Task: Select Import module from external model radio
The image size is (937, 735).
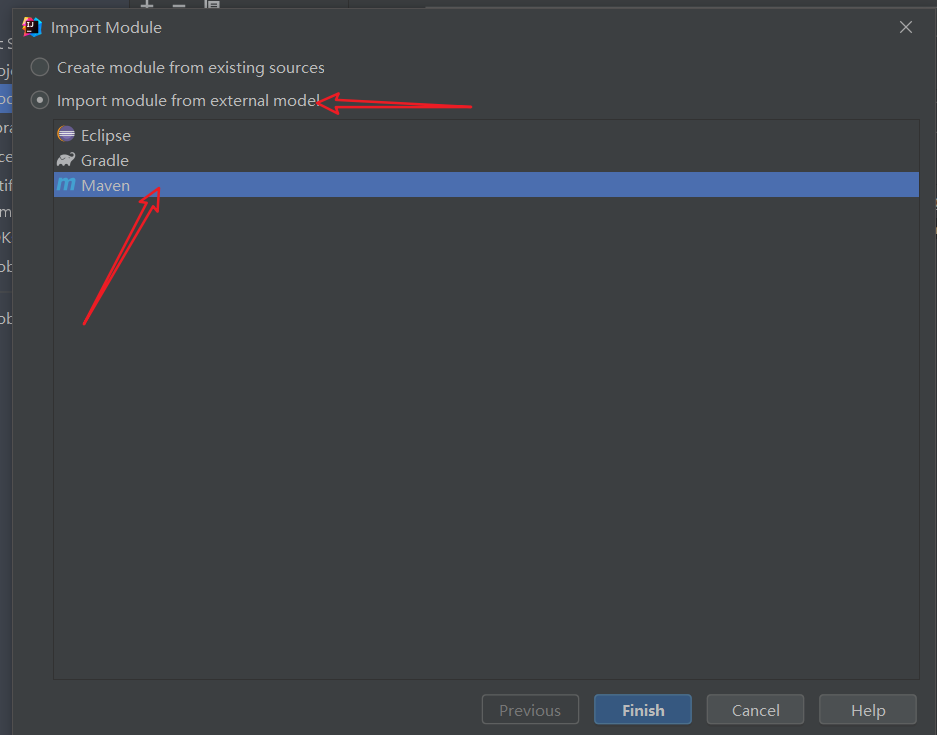Action: tap(40, 100)
